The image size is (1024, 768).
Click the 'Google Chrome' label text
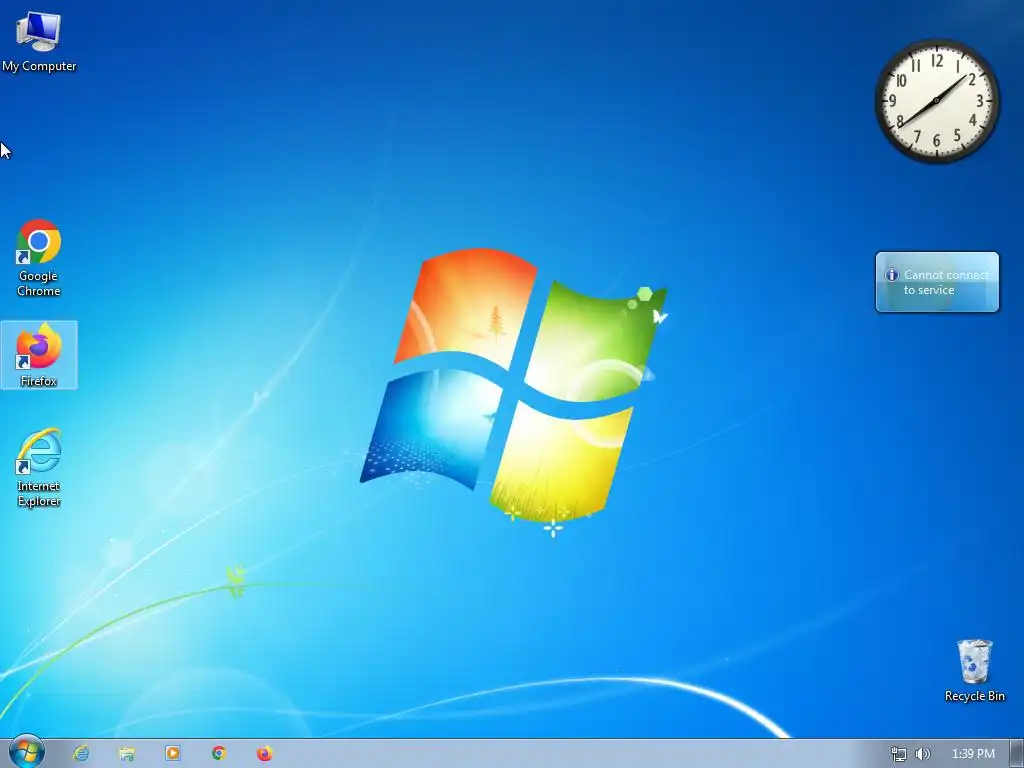pyautogui.click(x=39, y=283)
